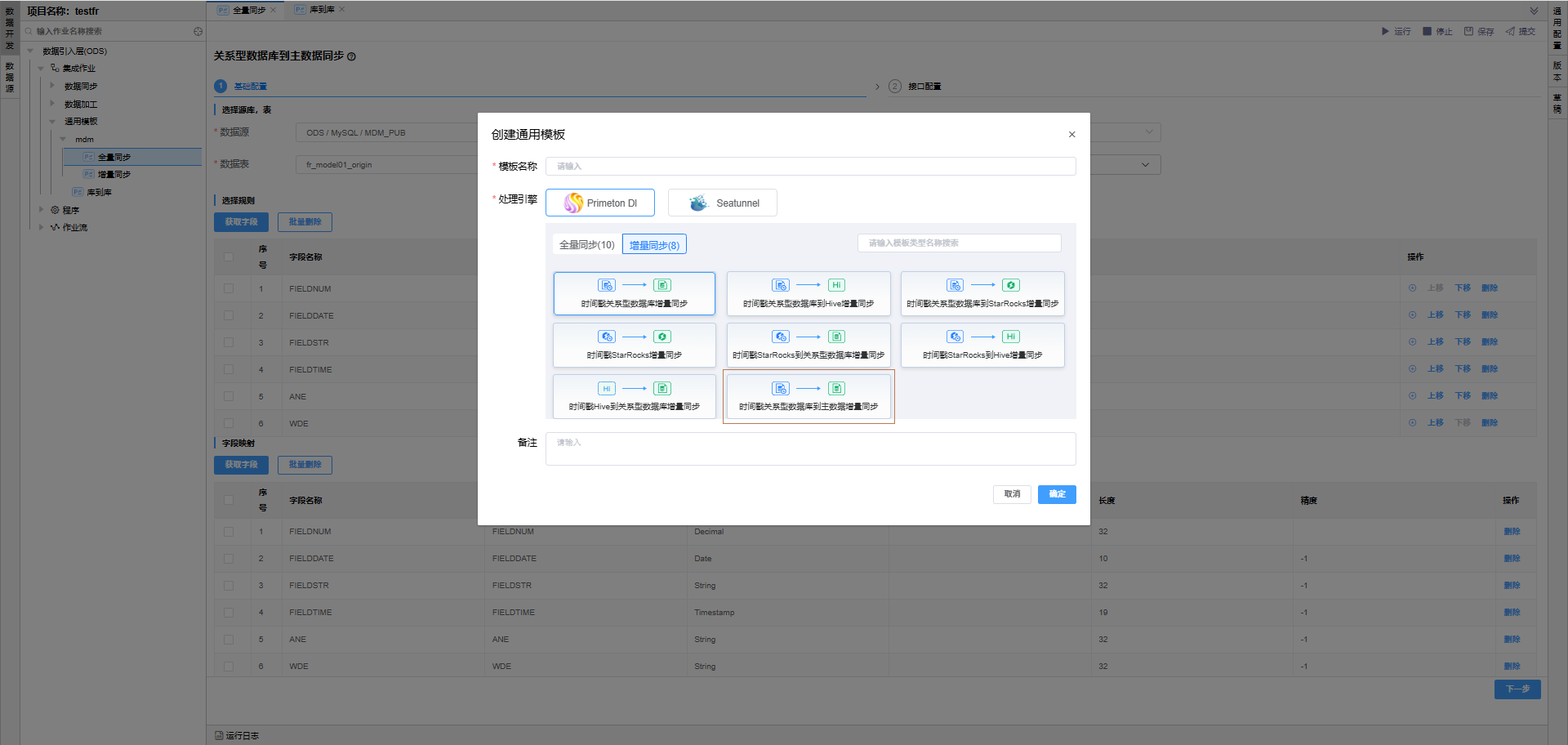
Task: Select 时间戳StarRocks到Hive增量同步 template
Action: tap(982, 345)
